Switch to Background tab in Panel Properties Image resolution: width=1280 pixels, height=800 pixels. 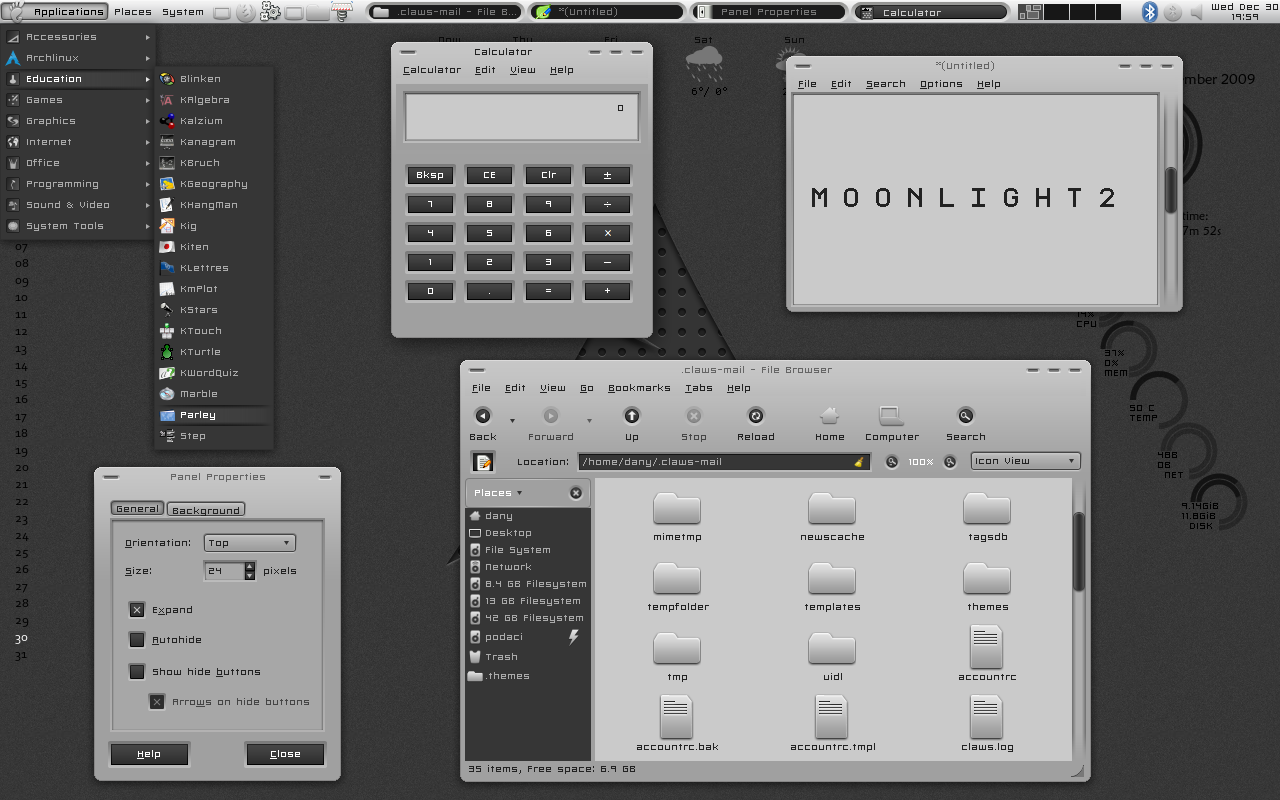(x=206, y=510)
